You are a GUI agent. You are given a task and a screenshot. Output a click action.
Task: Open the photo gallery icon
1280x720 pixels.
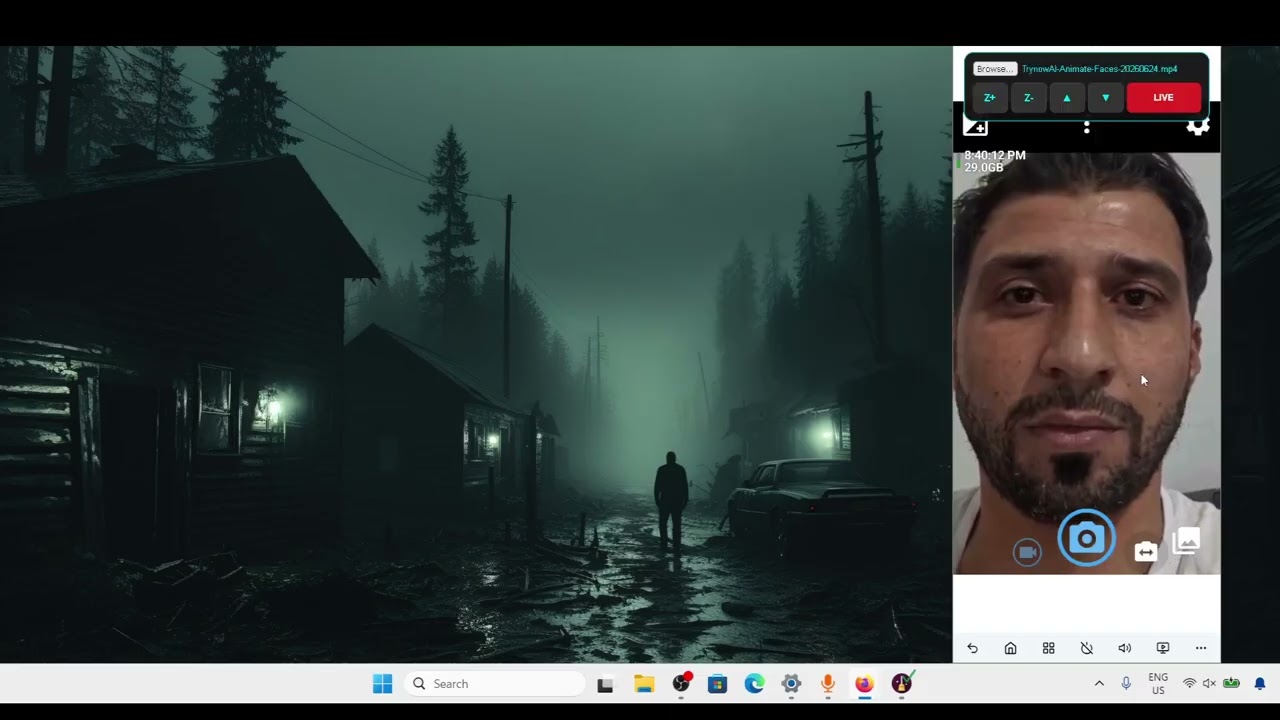coord(1186,542)
